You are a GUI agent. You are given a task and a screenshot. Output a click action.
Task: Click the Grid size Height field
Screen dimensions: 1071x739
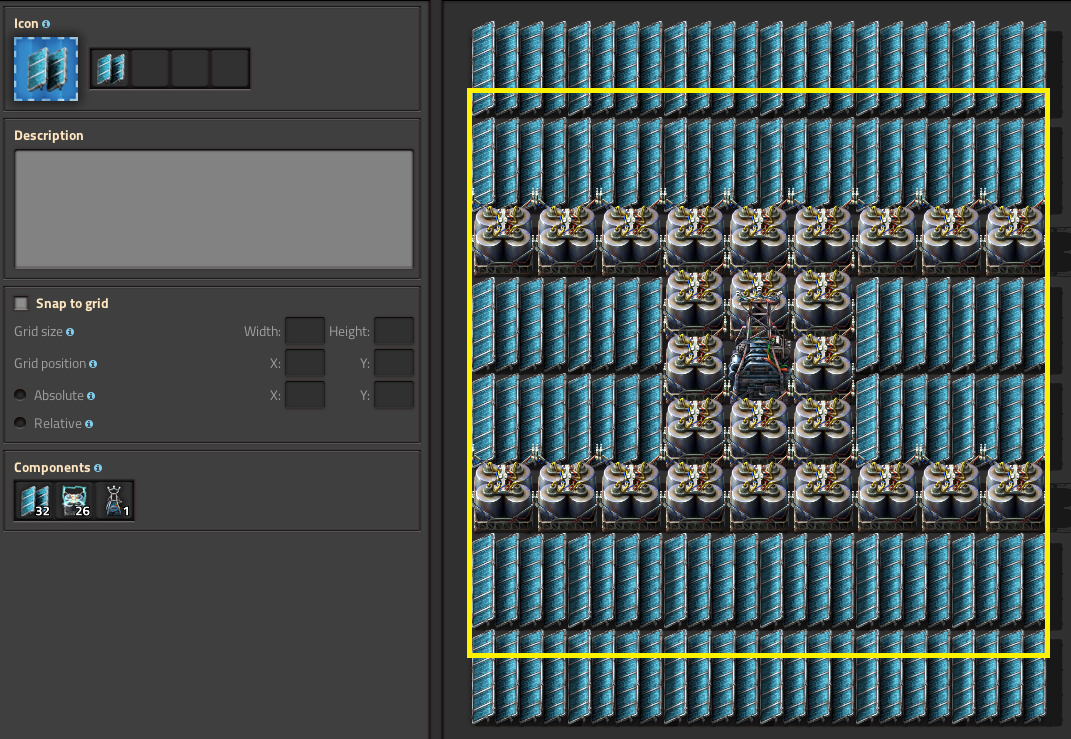pos(394,331)
